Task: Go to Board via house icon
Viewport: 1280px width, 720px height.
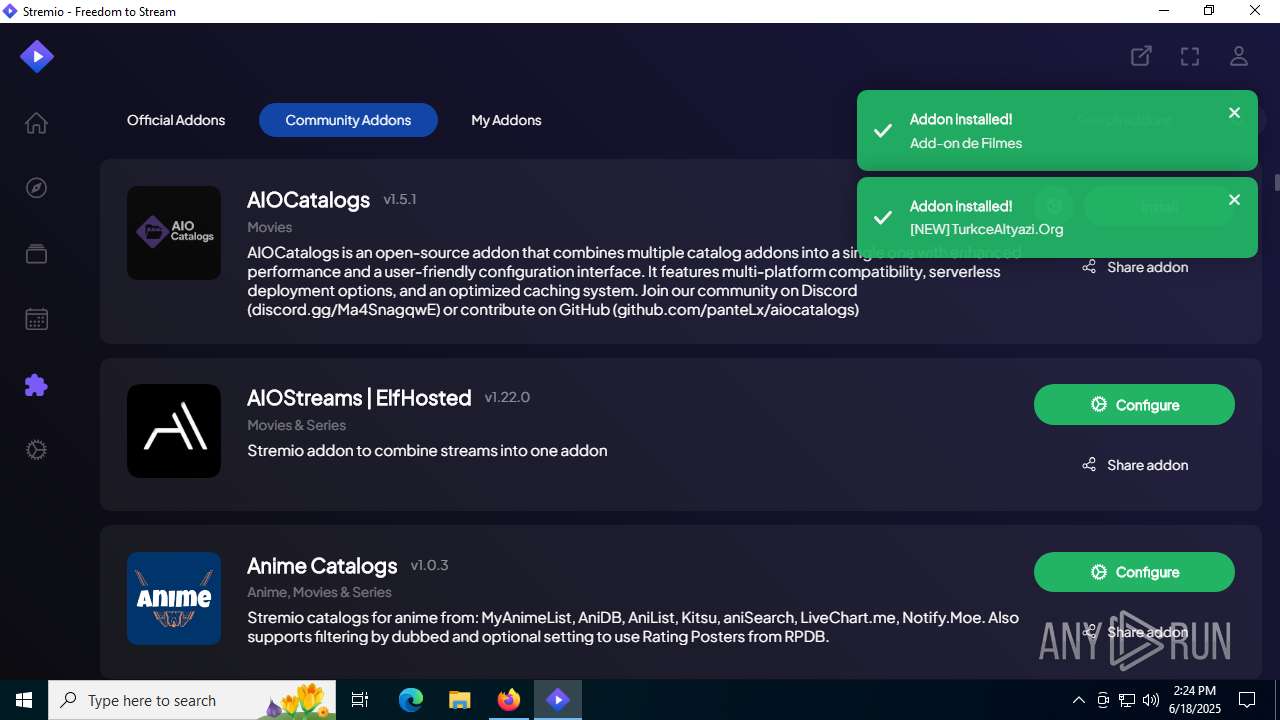Action: tap(36, 123)
